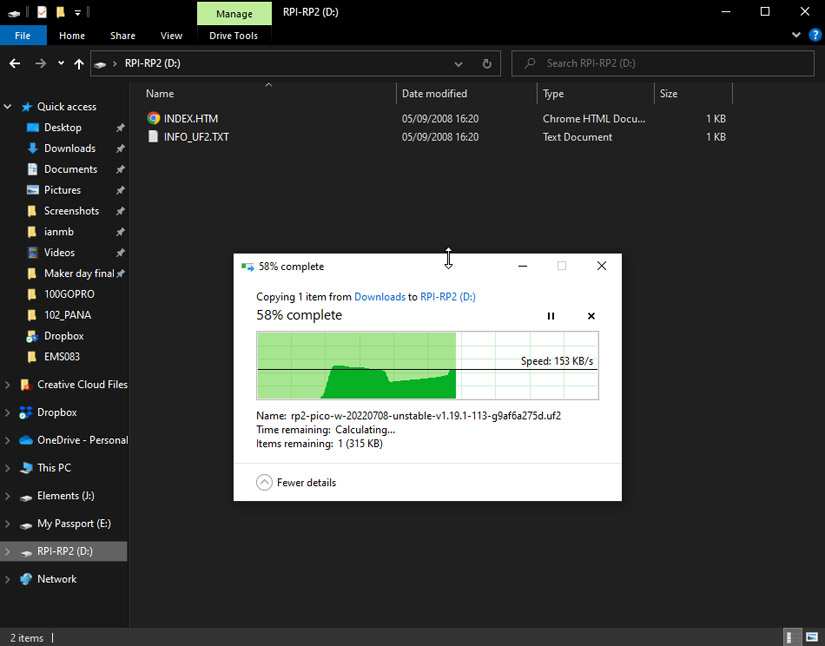Click the INDEX.HTM Chrome file icon
This screenshot has height=646, width=825.
153,118
